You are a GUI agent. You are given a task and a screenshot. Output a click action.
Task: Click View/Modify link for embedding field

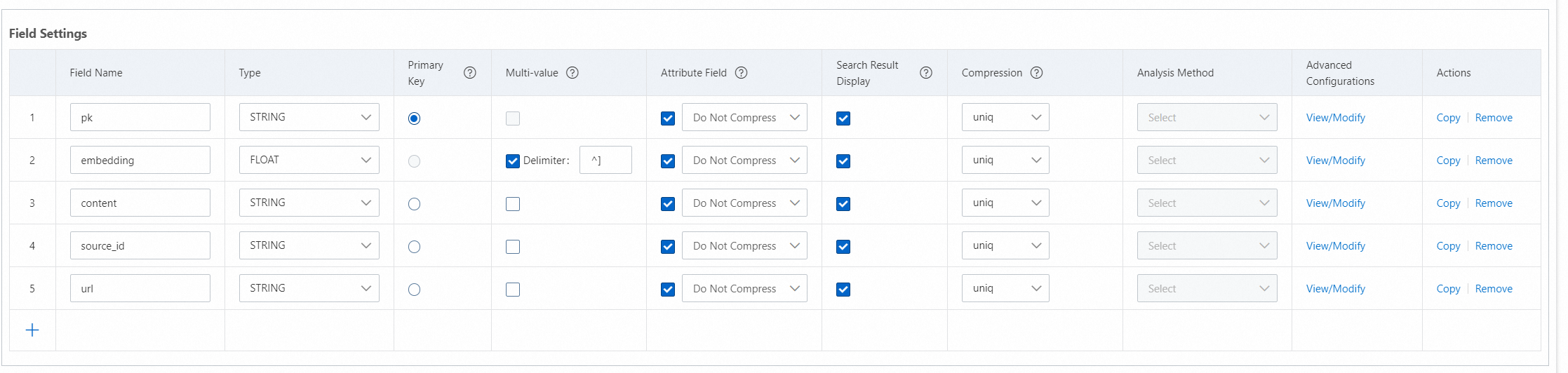click(1335, 161)
